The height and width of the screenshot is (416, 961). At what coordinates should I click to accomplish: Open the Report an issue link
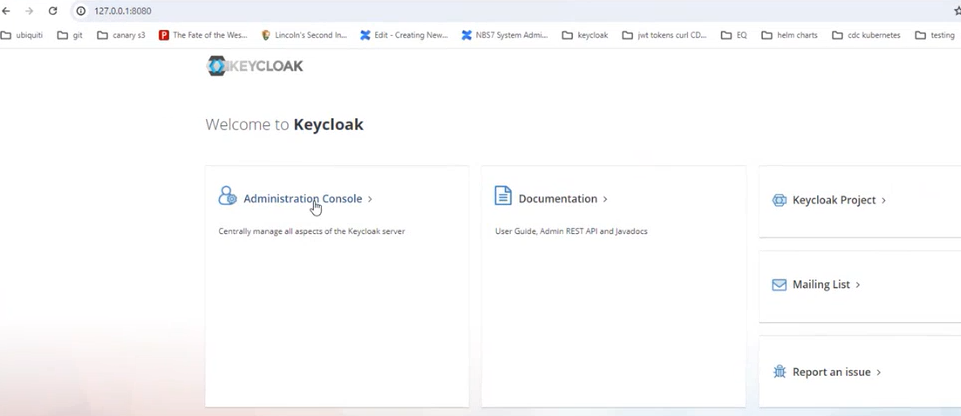(x=832, y=372)
